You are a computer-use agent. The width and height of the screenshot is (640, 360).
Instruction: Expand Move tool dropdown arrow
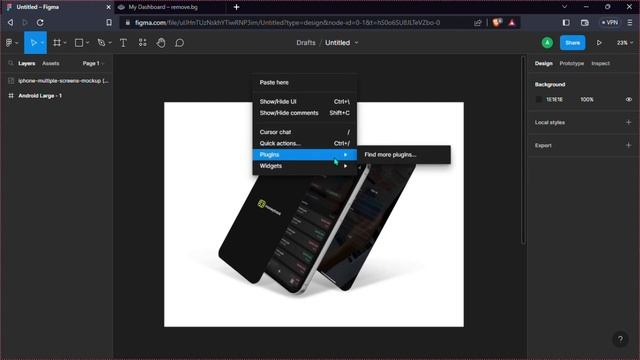(x=42, y=43)
